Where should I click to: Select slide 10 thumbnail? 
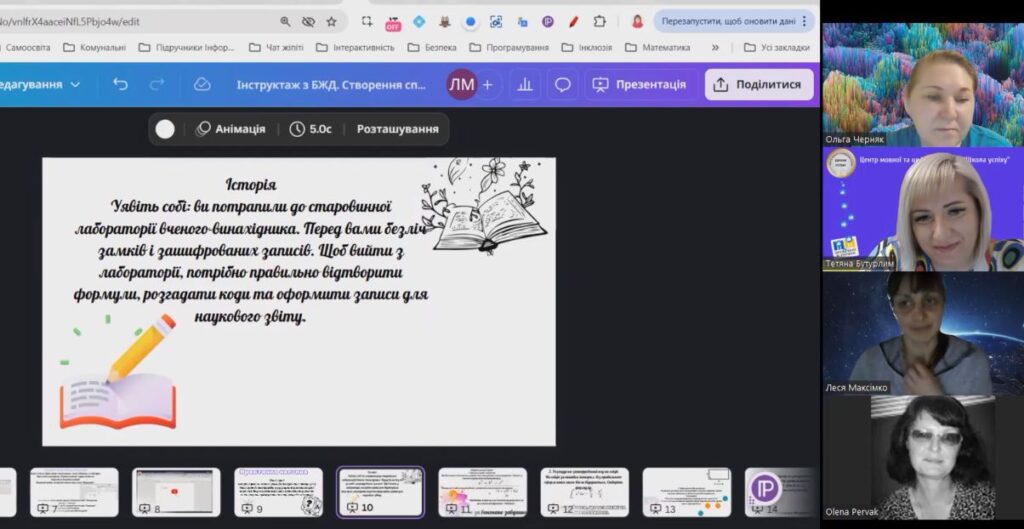tap(381, 492)
